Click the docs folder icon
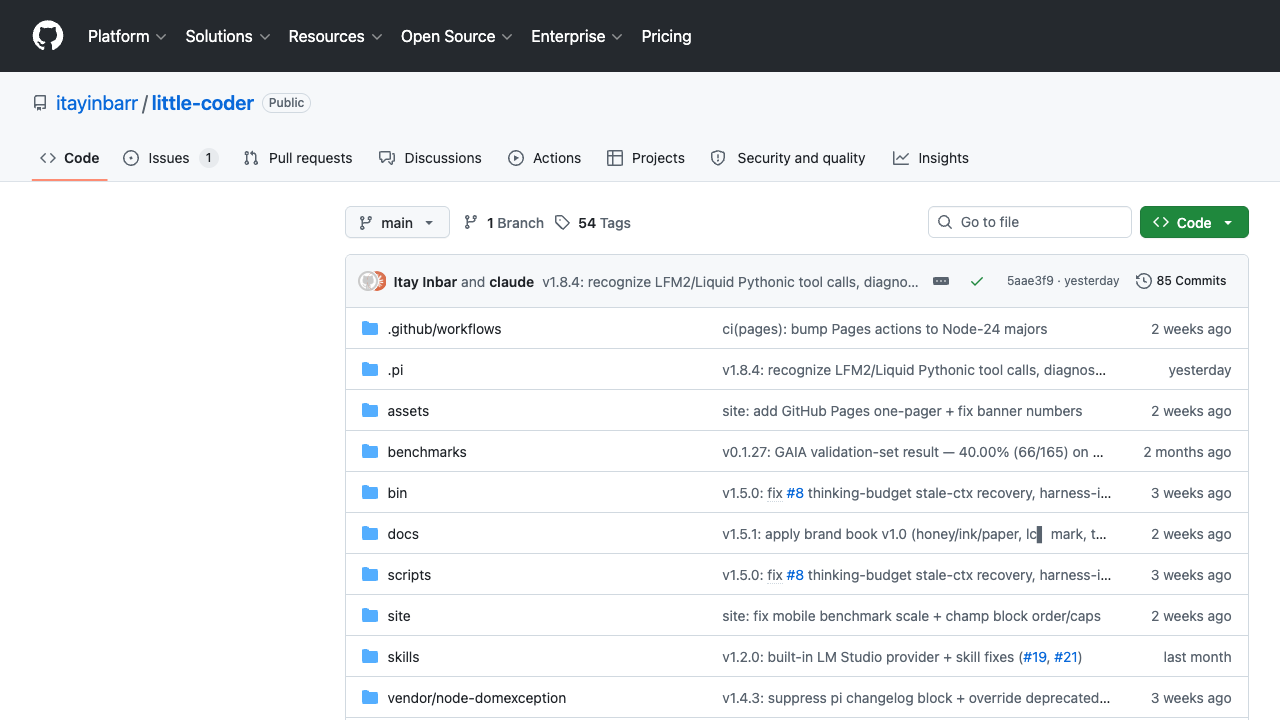Screen dimensions: 1280x720 click(370, 534)
